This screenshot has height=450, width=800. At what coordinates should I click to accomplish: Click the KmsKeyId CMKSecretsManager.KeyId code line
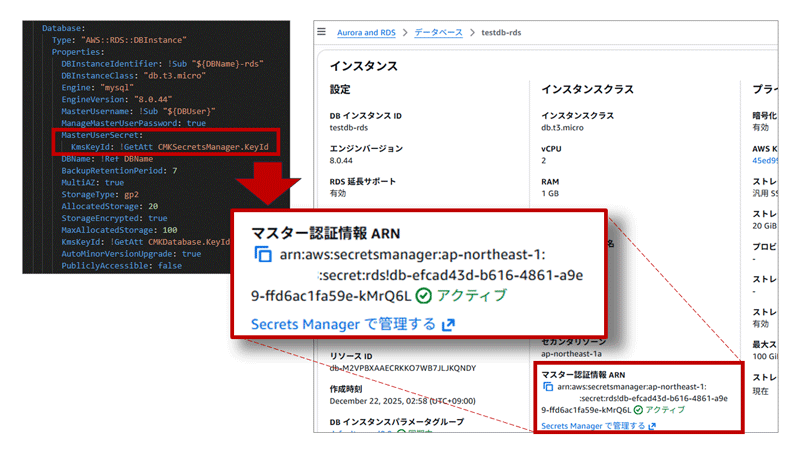pyautogui.click(x=170, y=146)
